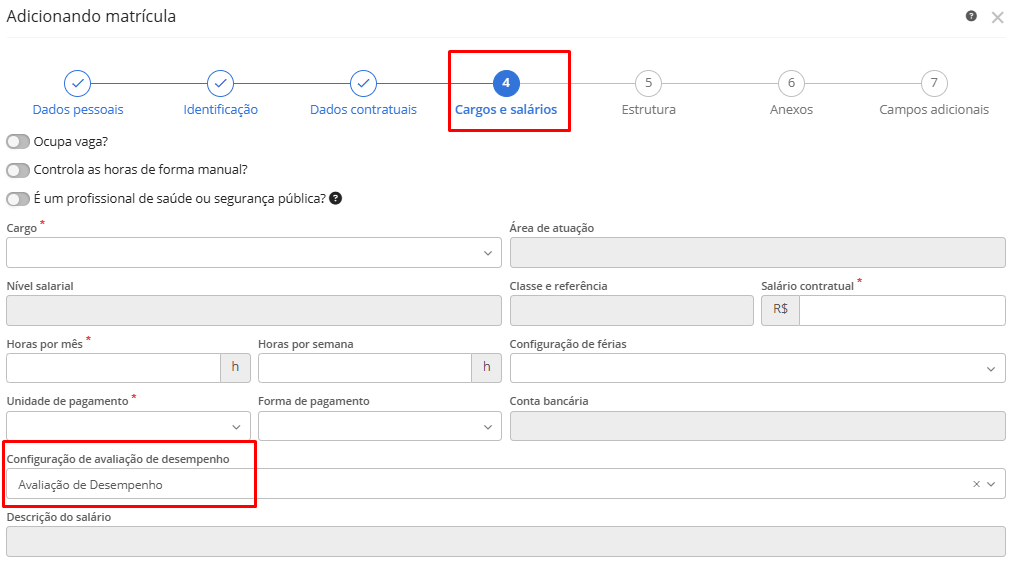Expand the Forma de pagamento dropdown
Screen dimensions: 1013x573
[379, 427]
